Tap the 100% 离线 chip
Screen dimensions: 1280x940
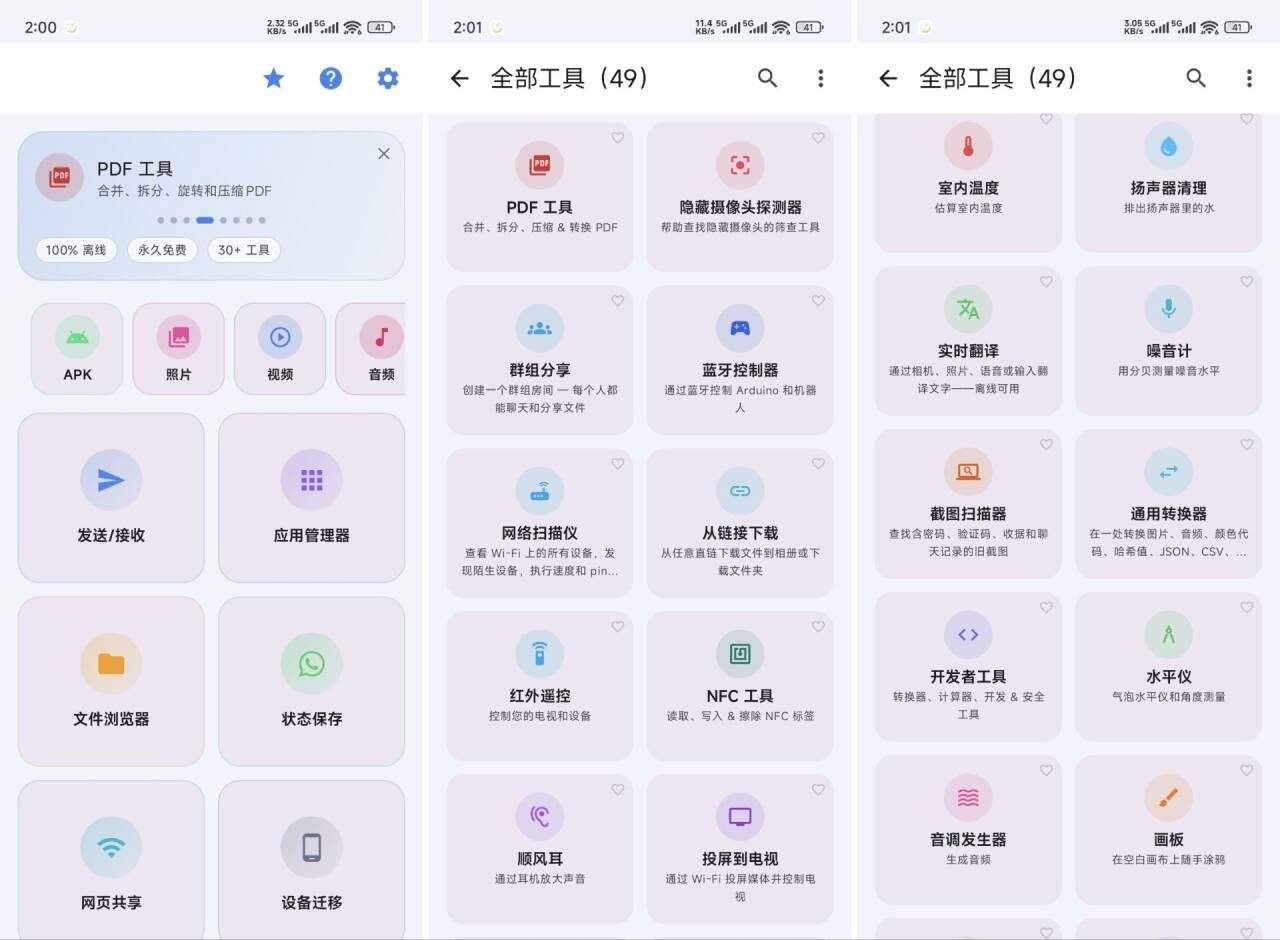[76, 250]
